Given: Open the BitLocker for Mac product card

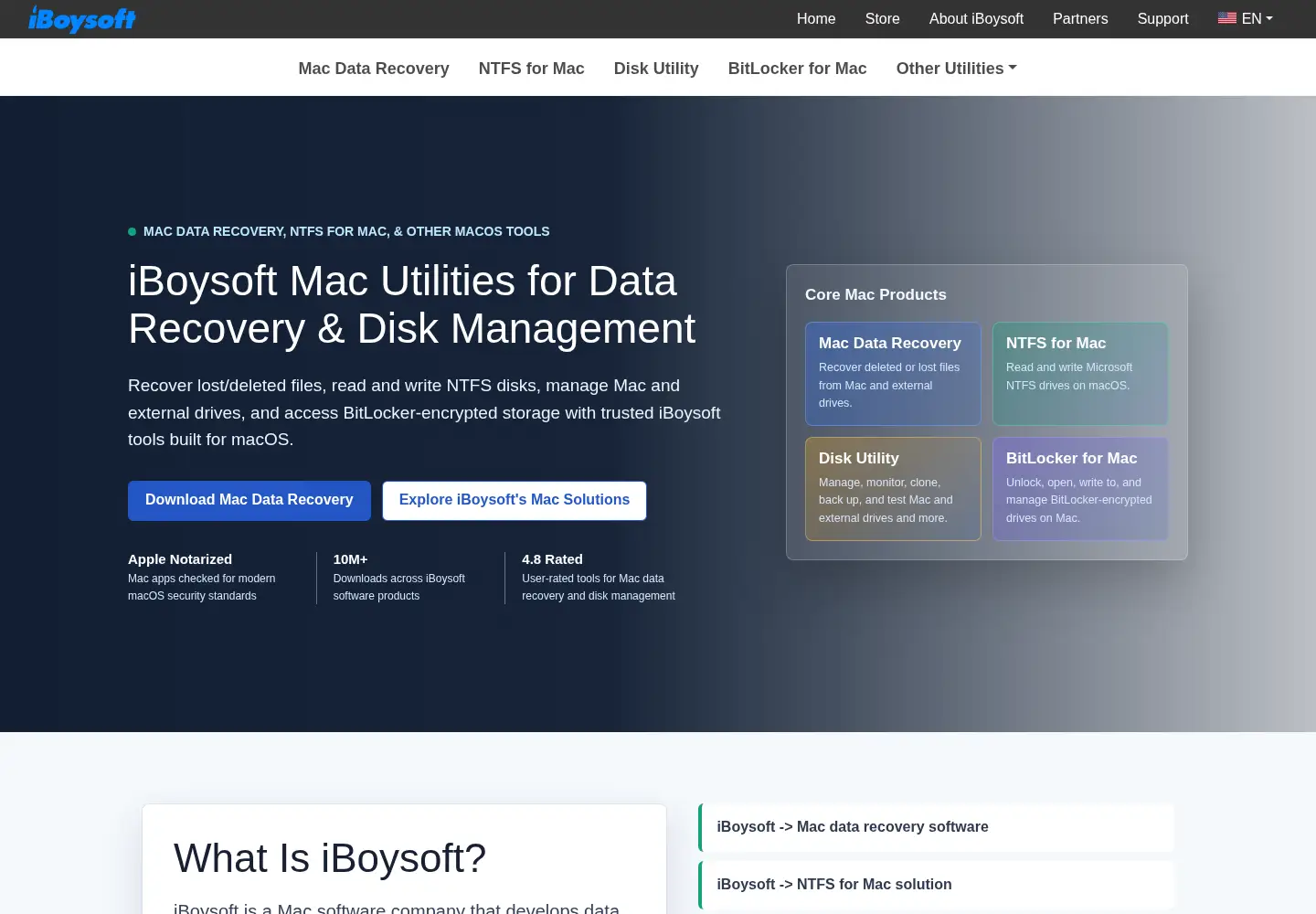Looking at the screenshot, I should [x=1080, y=489].
